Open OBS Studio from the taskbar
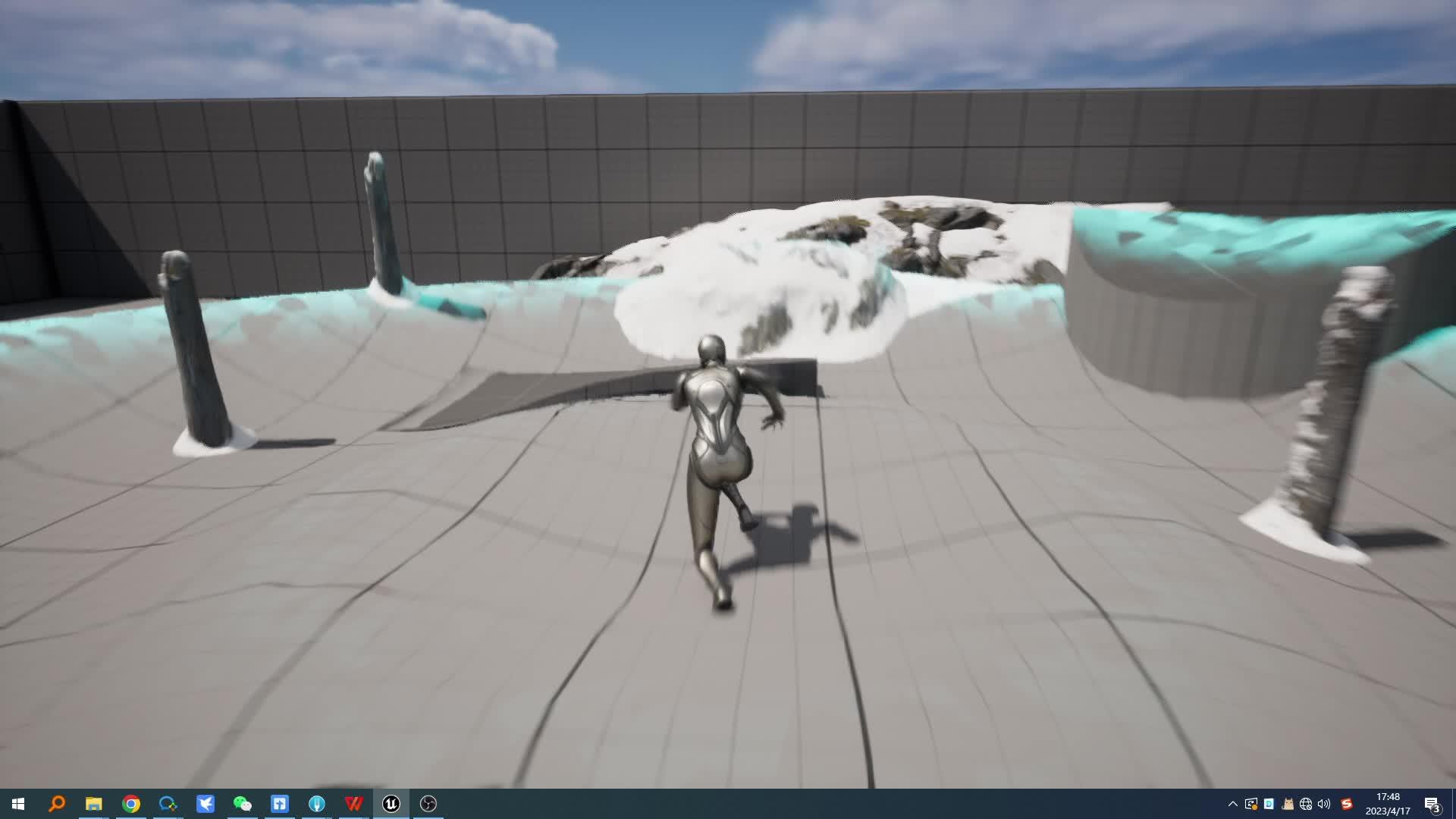This screenshot has height=819, width=1456. click(428, 804)
